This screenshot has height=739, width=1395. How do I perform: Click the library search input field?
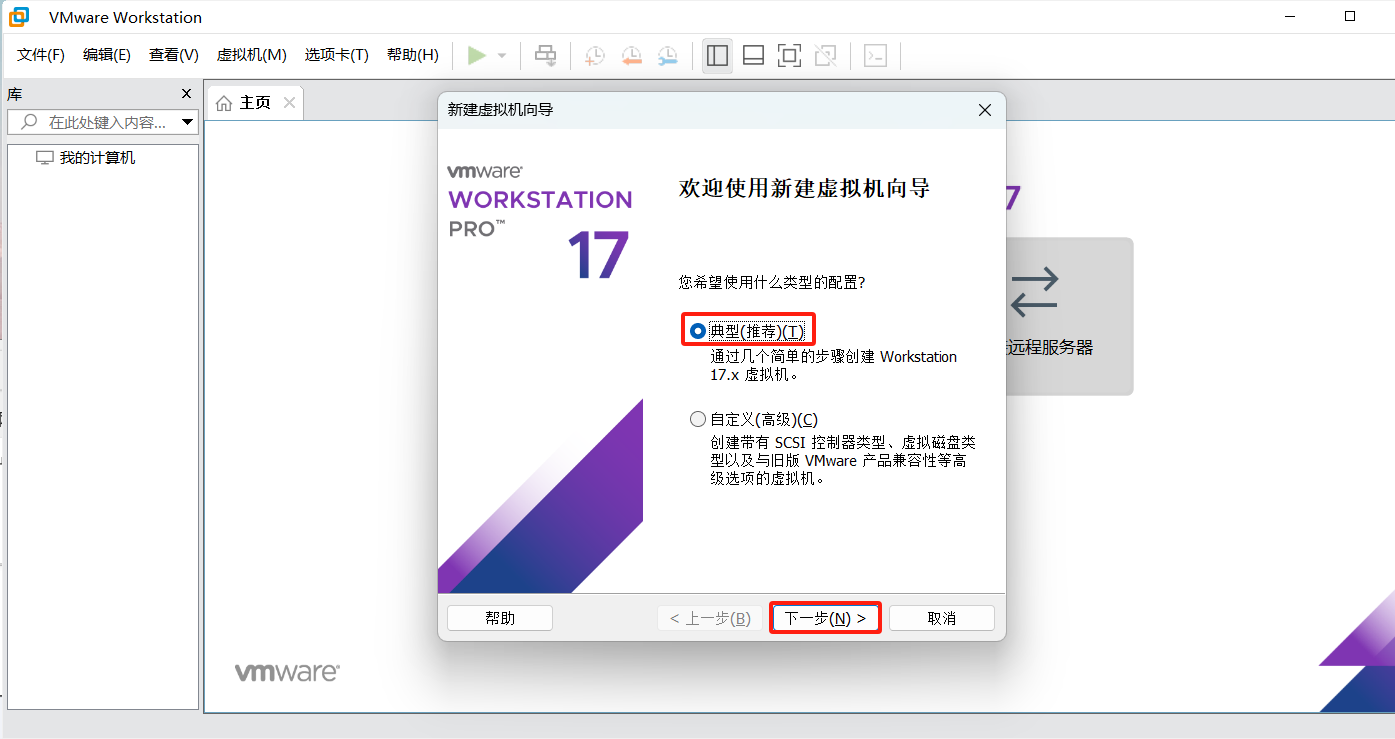tap(103, 122)
